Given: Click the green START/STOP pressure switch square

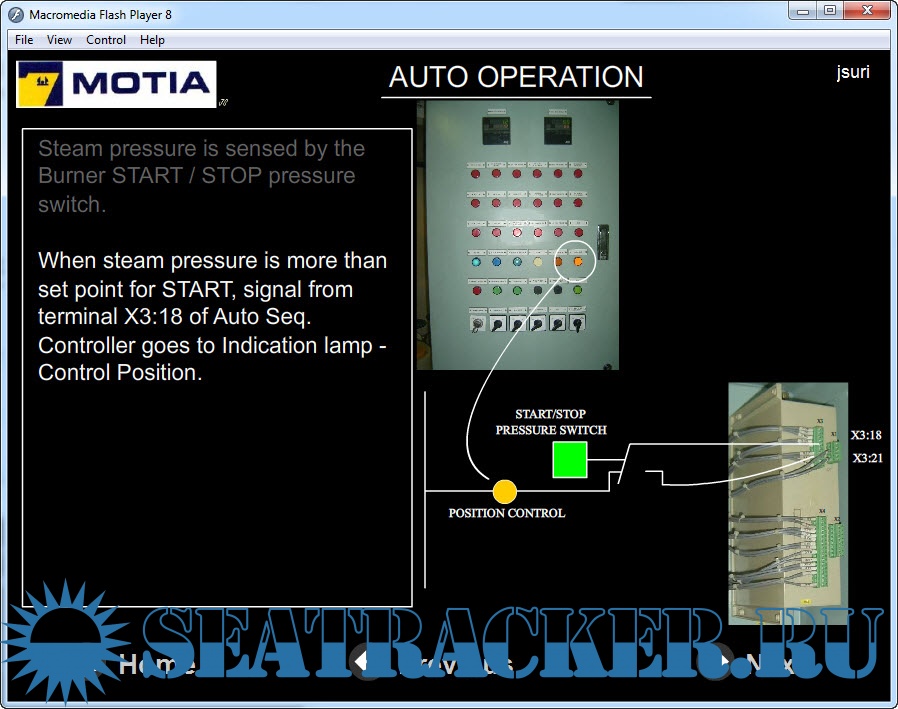Looking at the screenshot, I should pyautogui.click(x=569, y=460).
